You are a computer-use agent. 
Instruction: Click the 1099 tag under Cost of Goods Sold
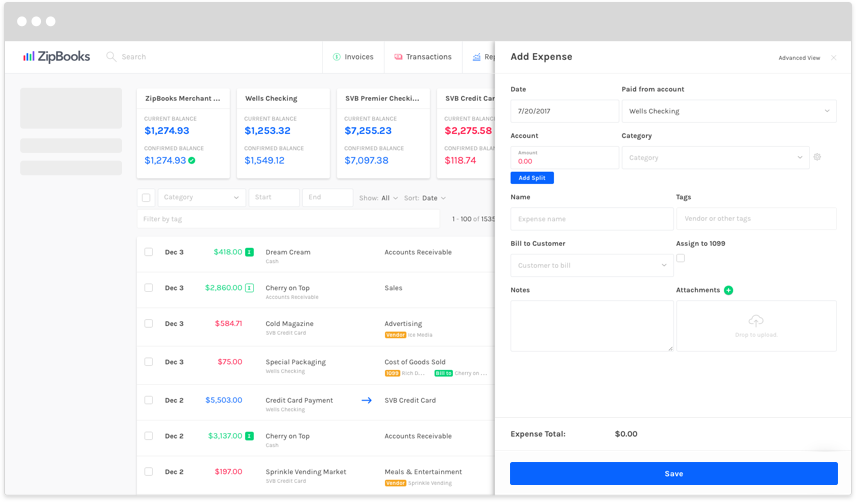click(x=392, y=373)
